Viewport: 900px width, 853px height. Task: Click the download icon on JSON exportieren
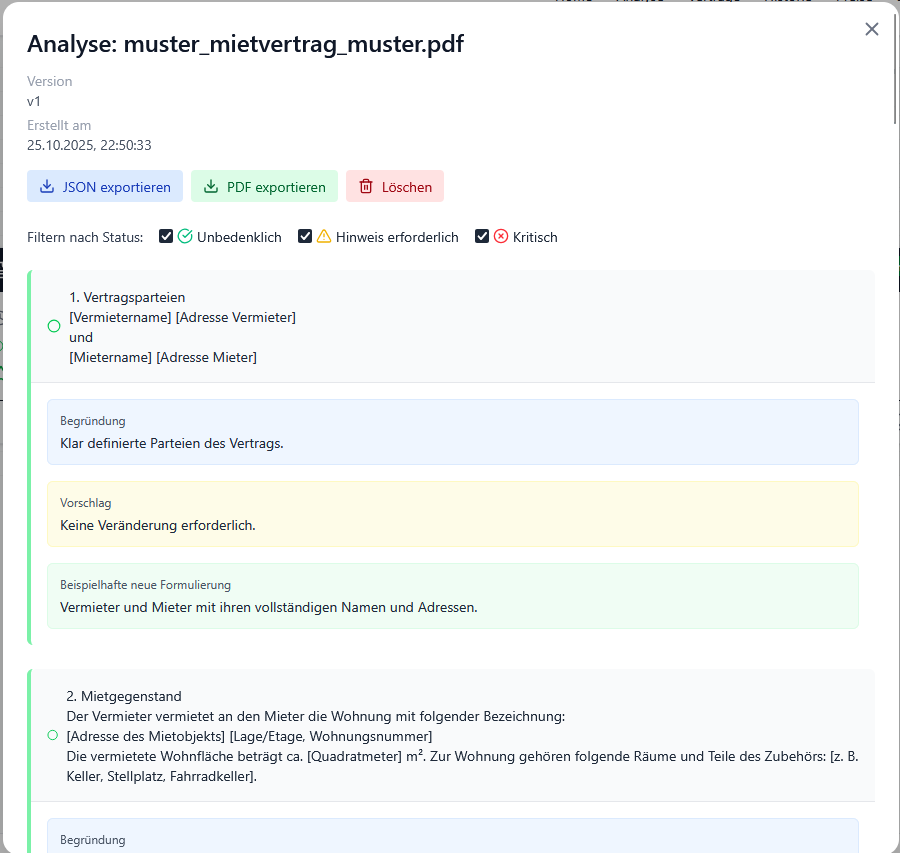click(x=47, y=187)
